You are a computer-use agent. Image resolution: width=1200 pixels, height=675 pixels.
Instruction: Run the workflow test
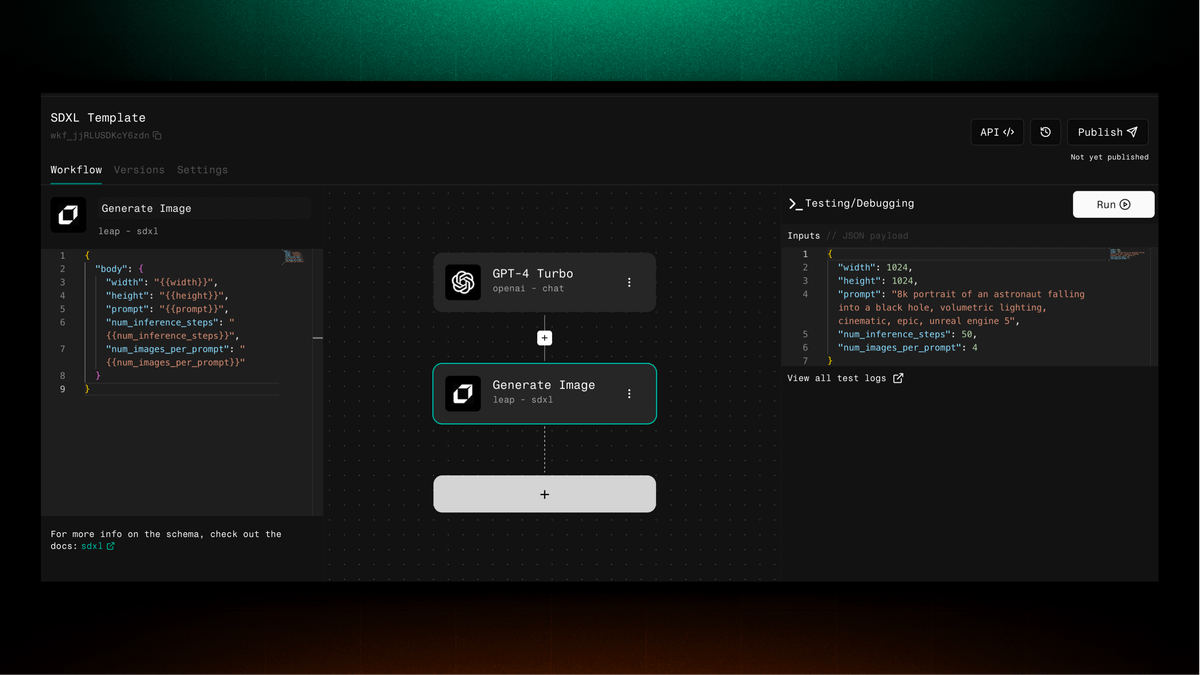[1113, 204]
